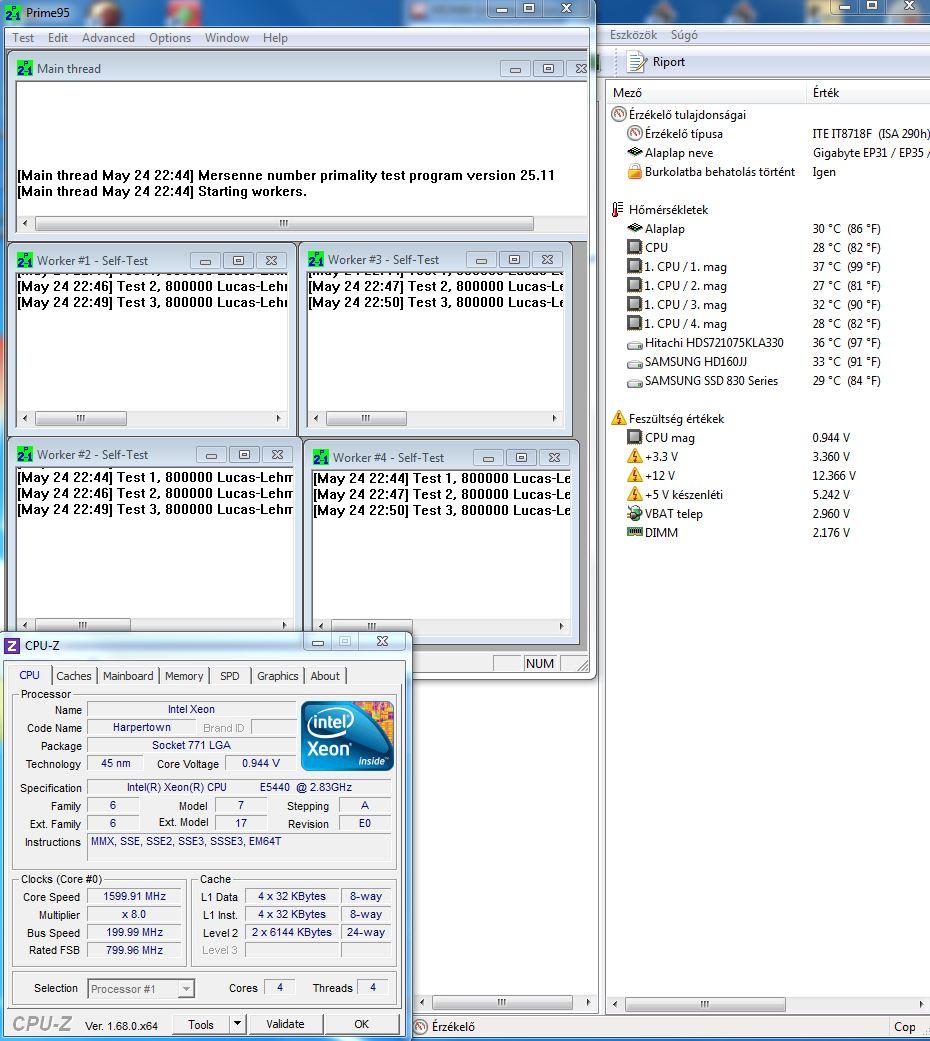Click the CPU mag voltage chip icon
930x1041 pixels.
(x=635, y=437)
